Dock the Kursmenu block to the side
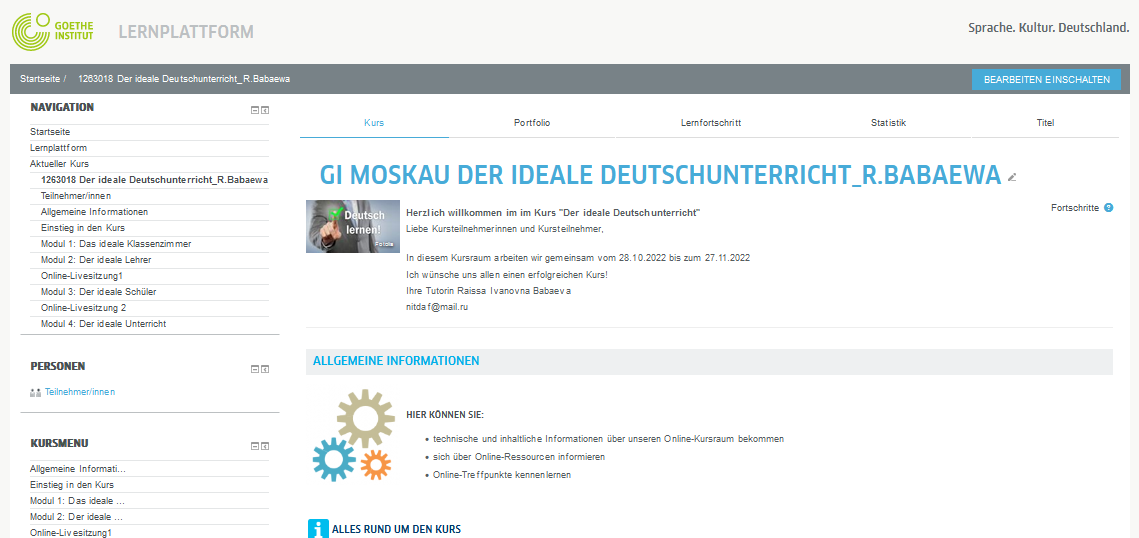Screen dimensions: 1139x538 pos(265,446)
